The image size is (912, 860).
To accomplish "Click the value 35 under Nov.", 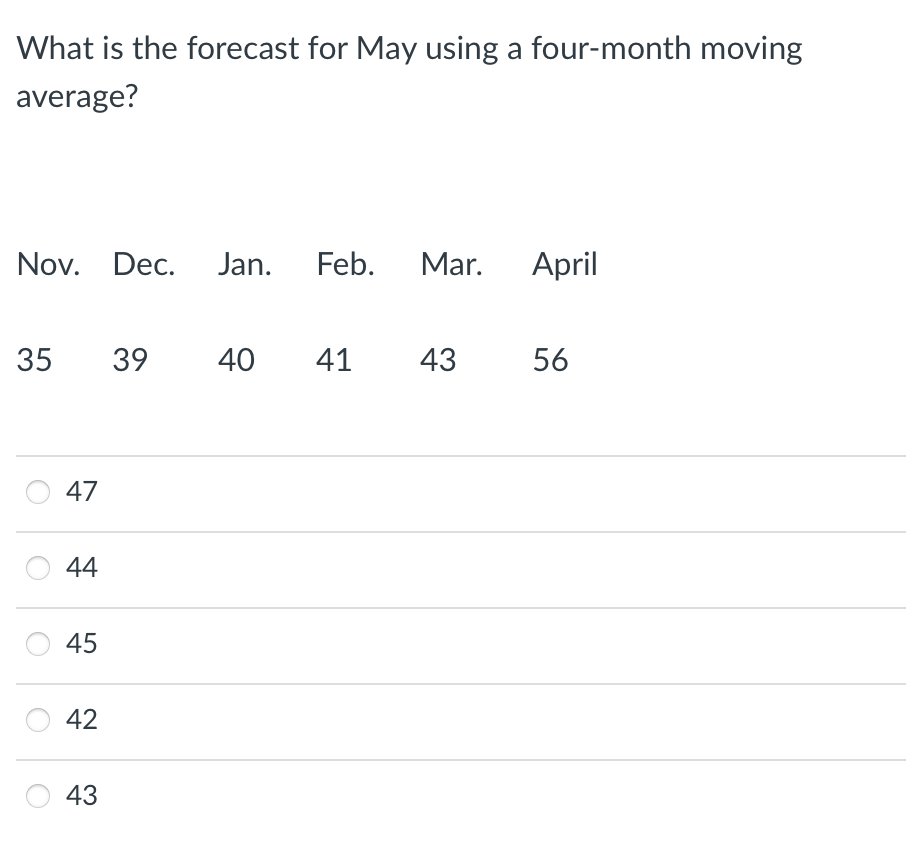I will pyautogui.click(x=35, y=360).
